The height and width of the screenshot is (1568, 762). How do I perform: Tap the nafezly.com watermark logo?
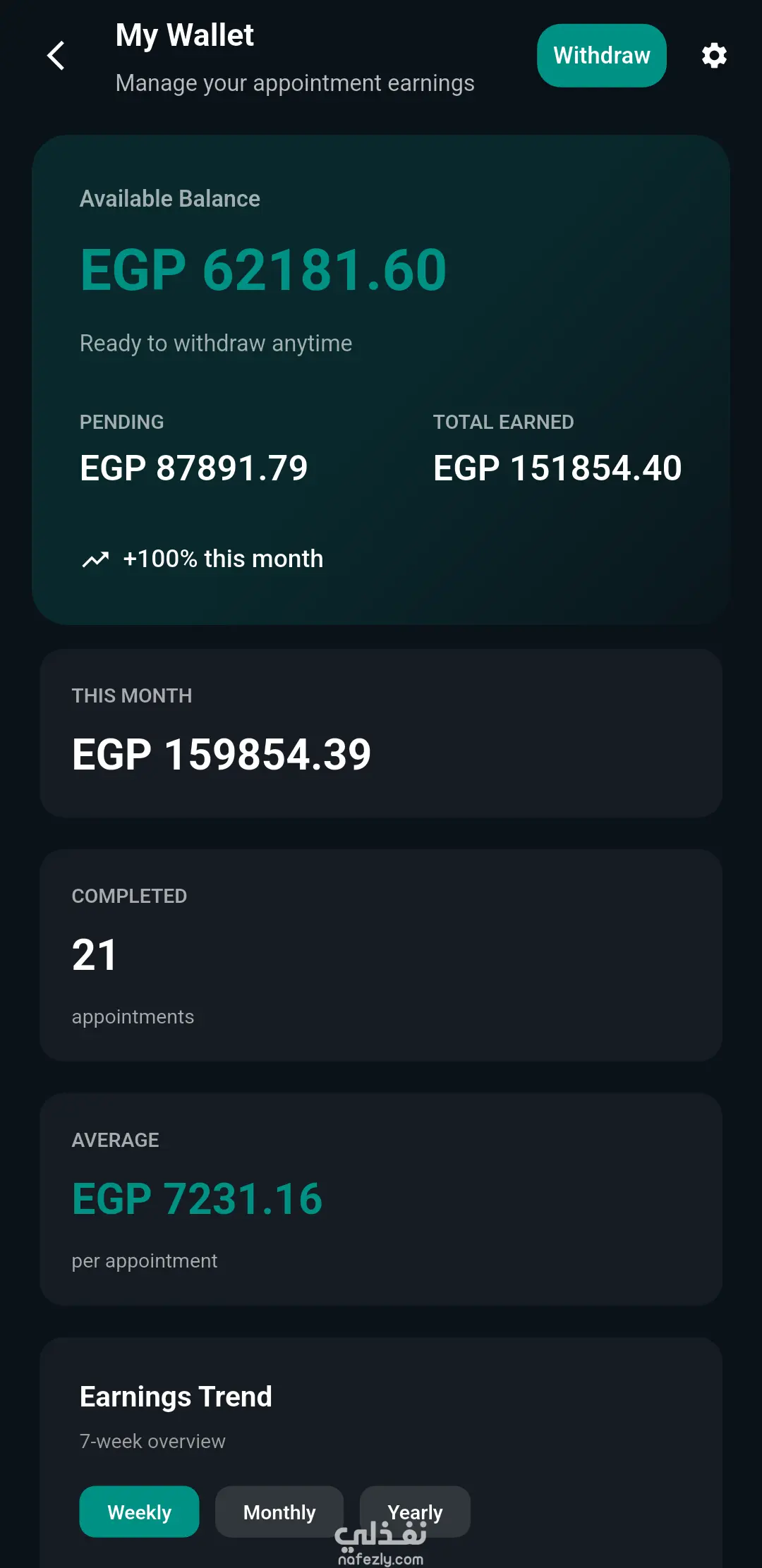point(381,1545)
